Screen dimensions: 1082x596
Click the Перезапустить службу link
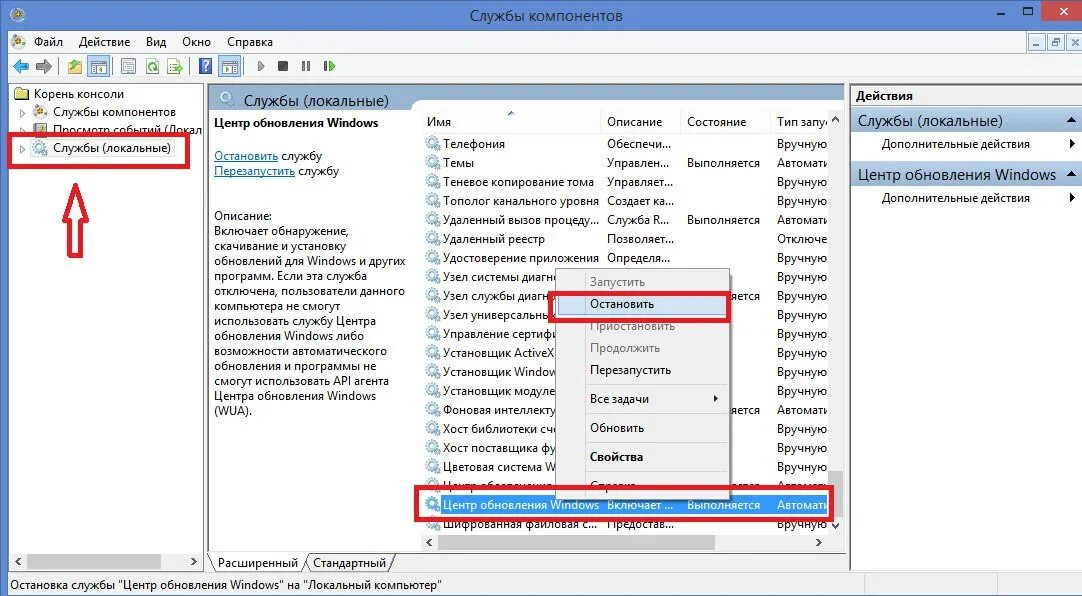pos(254,171)
